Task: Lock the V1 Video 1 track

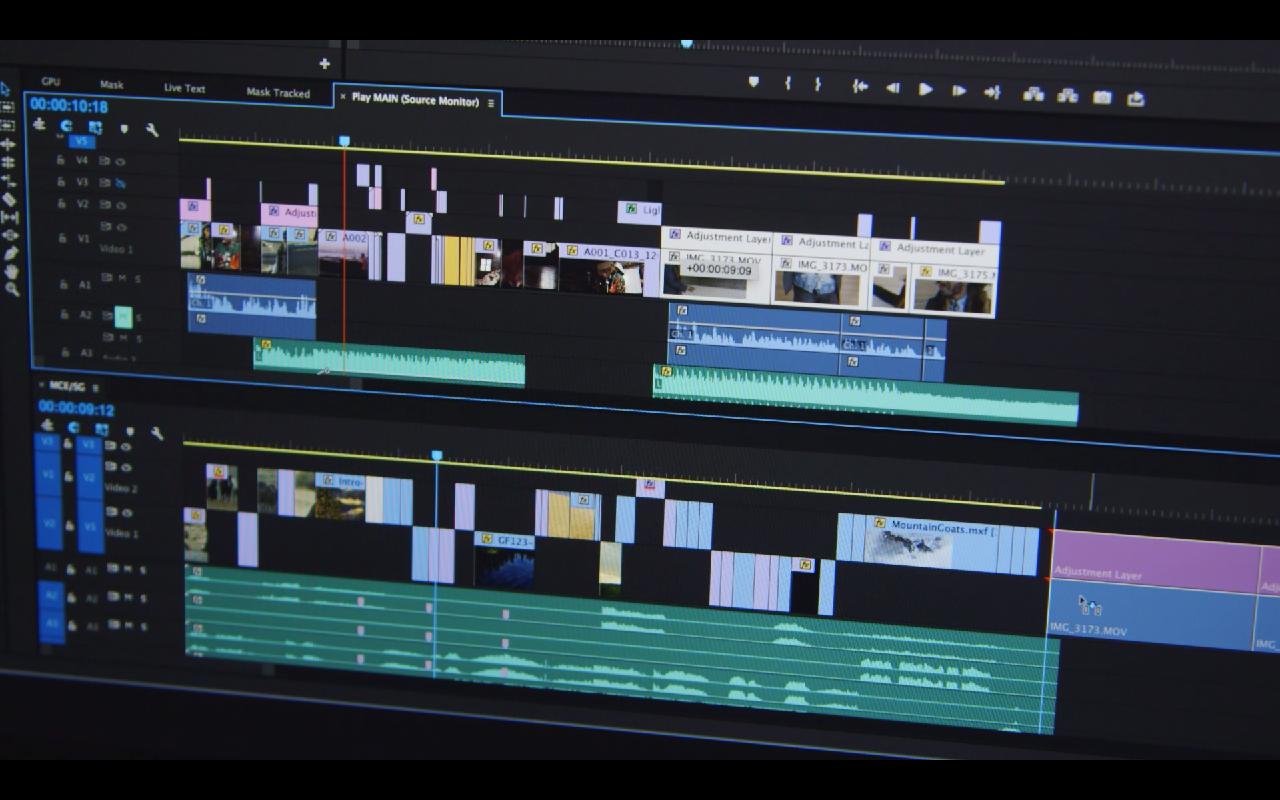Action: tap(62, 238)
